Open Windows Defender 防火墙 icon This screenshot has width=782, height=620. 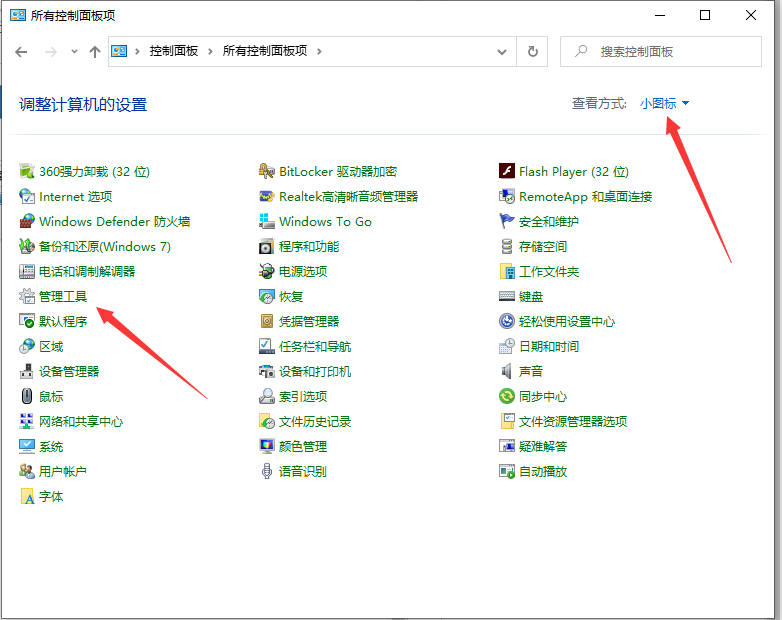coord(26,221)
